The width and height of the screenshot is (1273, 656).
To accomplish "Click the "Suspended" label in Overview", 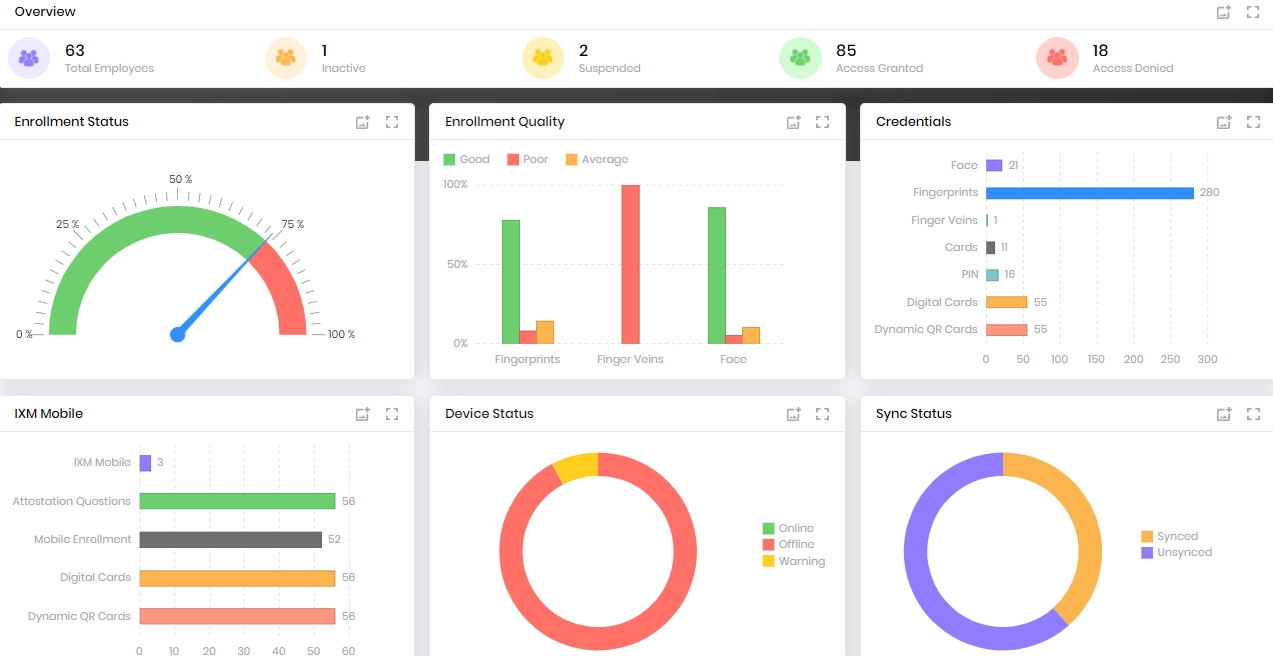I will pos(610,69).
